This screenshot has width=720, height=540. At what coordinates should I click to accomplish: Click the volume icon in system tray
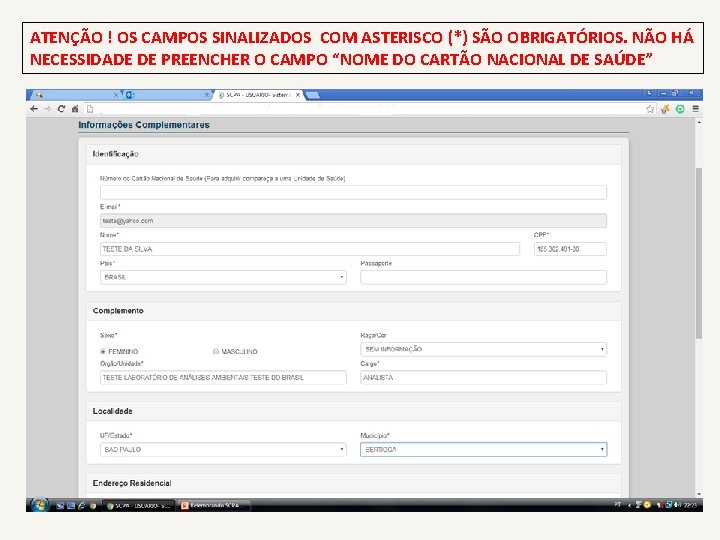tap(677, 505)
